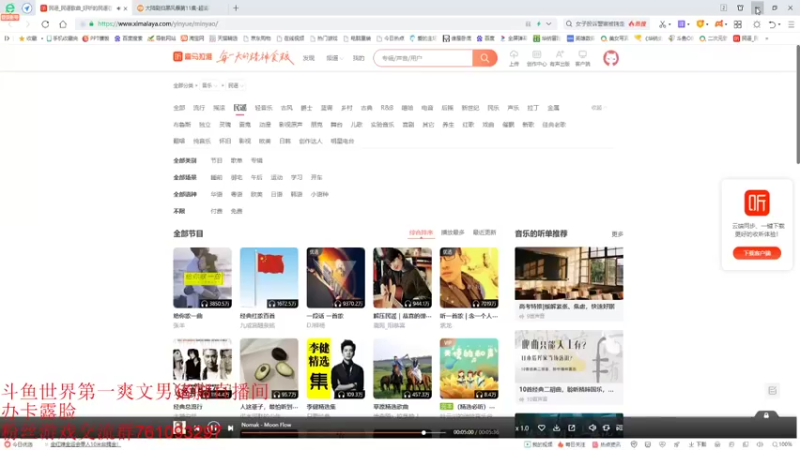Expand the 频道 dropdown in navigation
Viewport: 800px width, 450px height.
[335, 58]
